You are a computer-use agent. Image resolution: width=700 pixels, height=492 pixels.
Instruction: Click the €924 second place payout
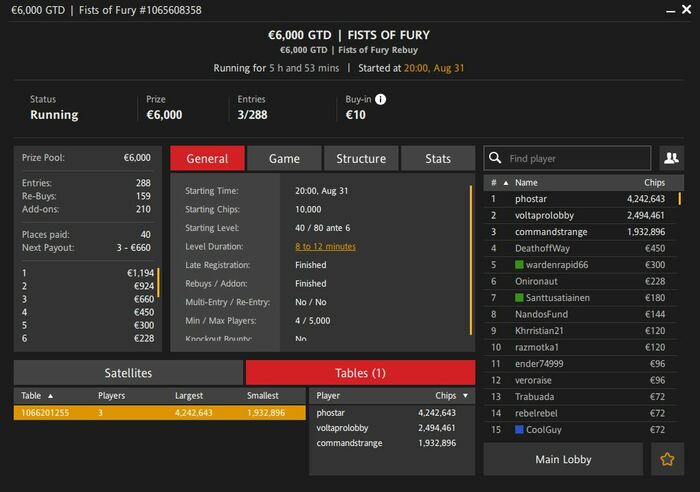[144, 286]
